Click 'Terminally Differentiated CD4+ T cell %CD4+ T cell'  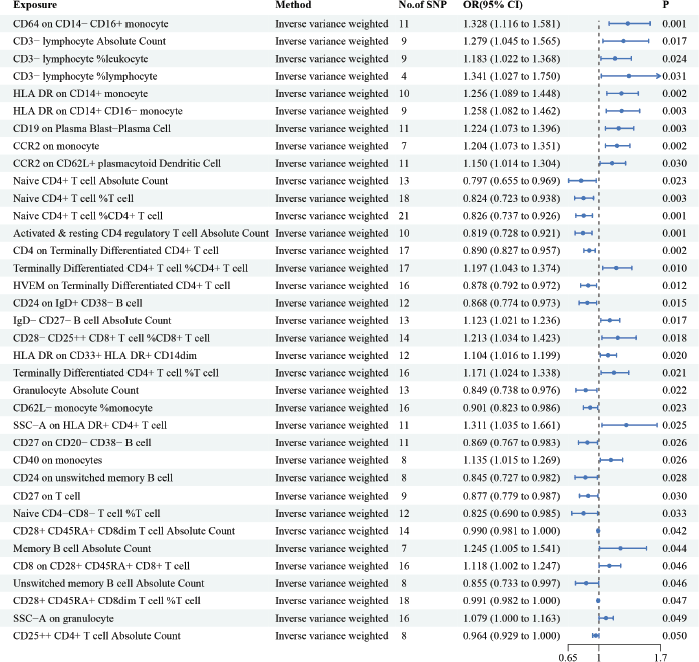point(130,268)
